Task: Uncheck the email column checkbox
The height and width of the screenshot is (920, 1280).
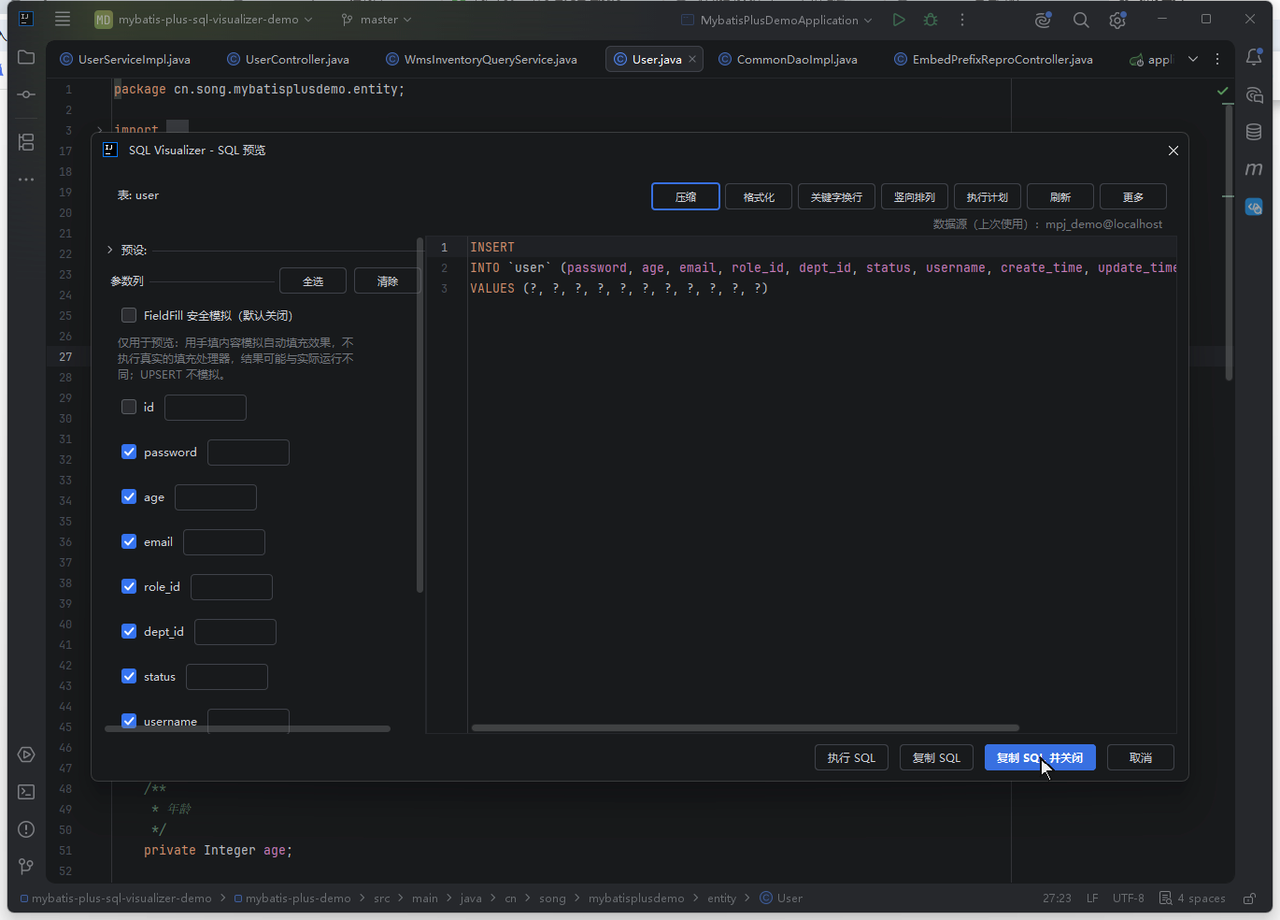Action: pyautogui.click(x=129, y=542)
